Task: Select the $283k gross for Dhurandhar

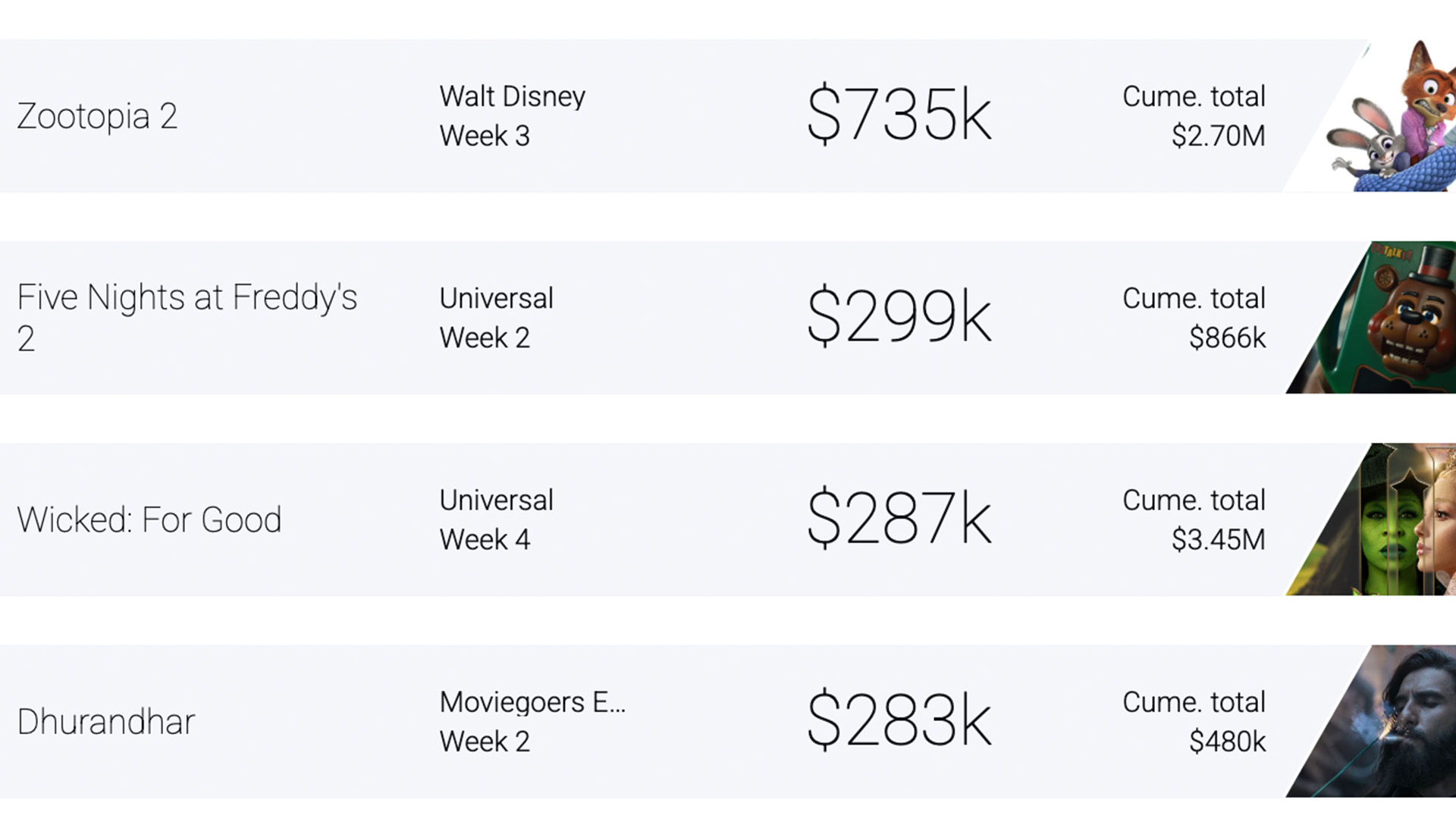Action: (x=899, y=721)
